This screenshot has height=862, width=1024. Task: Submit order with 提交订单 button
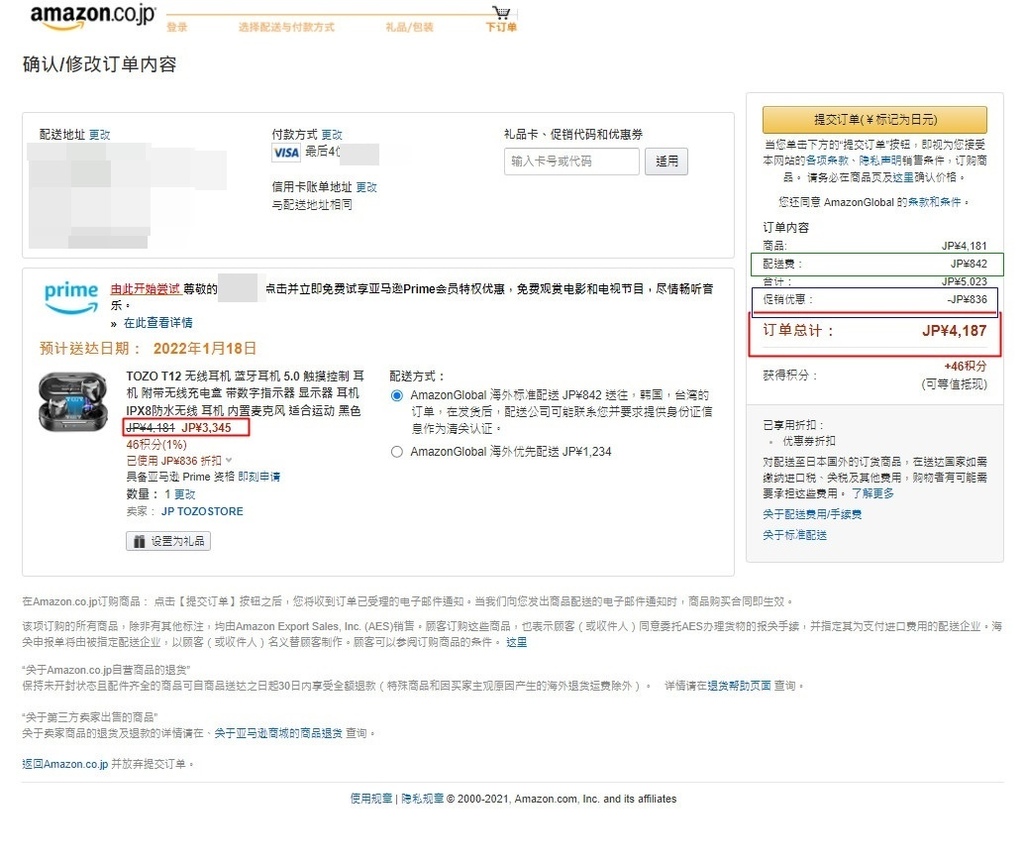[874, 120]
